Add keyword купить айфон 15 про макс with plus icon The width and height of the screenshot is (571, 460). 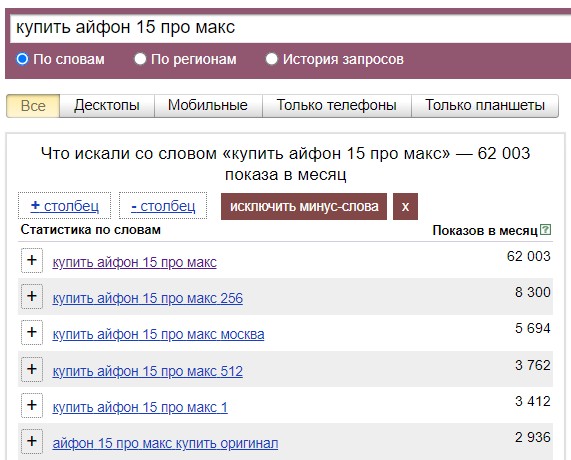pyautogui.click(x=32, y=260)
